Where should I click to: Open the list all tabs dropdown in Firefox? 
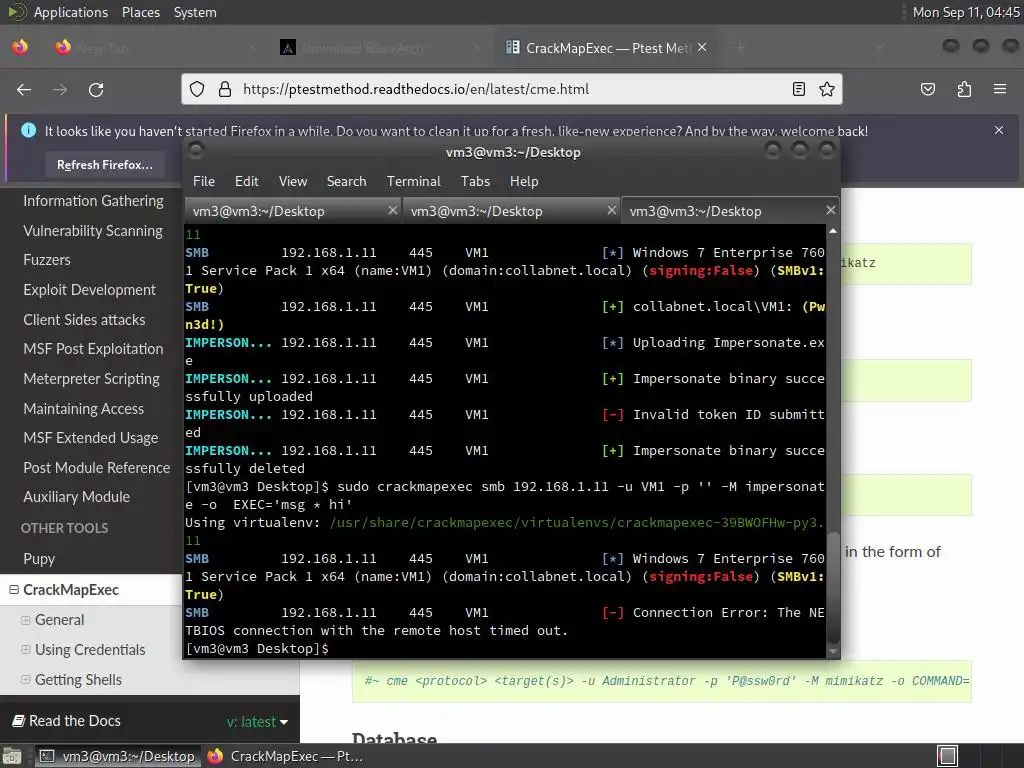[878, 48]
